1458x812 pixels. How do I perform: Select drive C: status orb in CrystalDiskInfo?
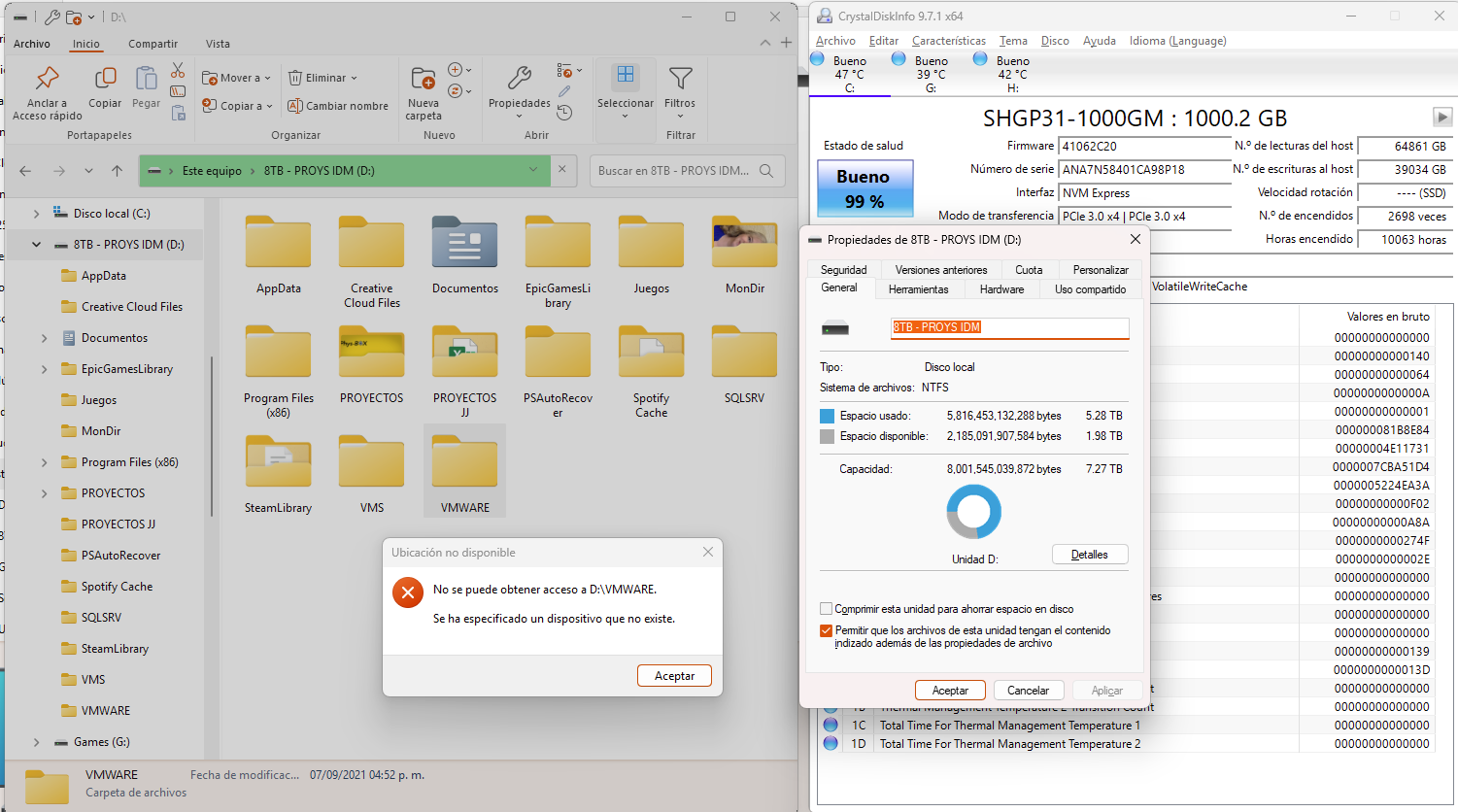pyautogui.click(x=817, y=59)
